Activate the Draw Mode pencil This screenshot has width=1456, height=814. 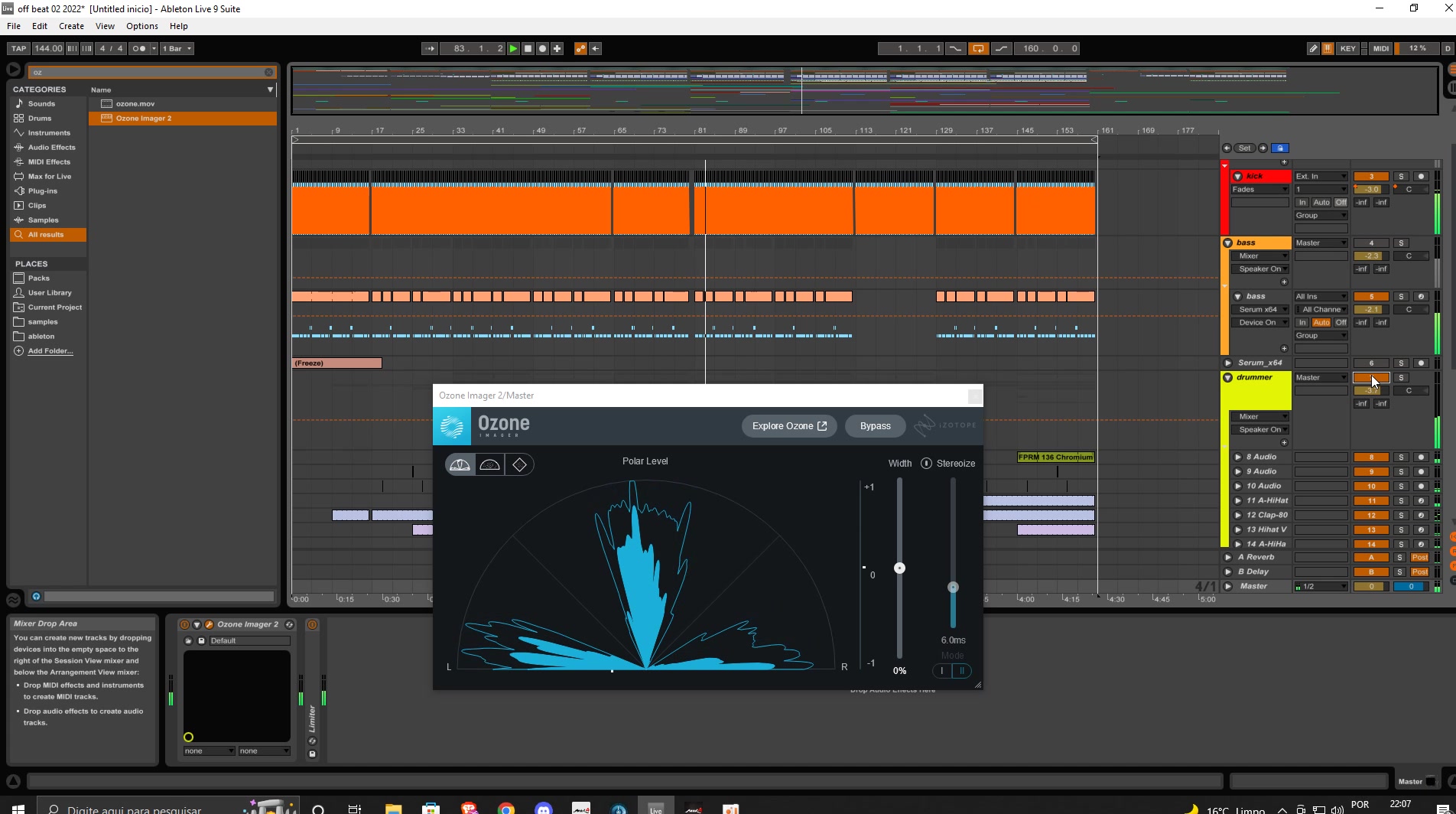tap(1313, 48)
